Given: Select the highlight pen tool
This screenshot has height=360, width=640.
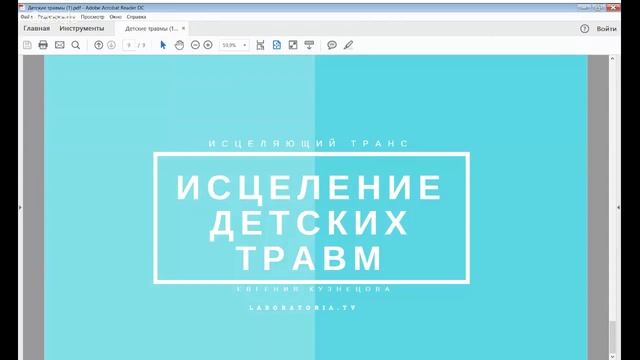Looking at the screenshot, I should click(348, 45).
